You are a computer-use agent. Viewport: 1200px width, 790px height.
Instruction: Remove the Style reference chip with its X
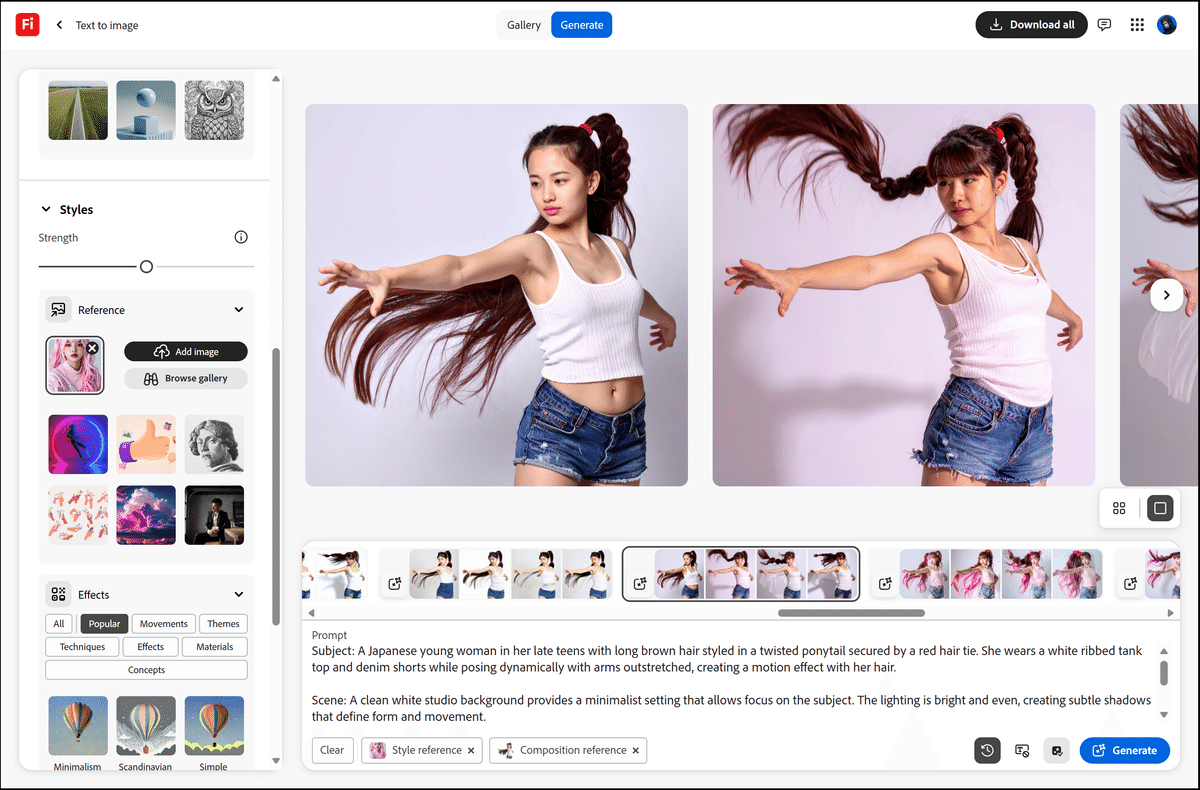(471, 750)
